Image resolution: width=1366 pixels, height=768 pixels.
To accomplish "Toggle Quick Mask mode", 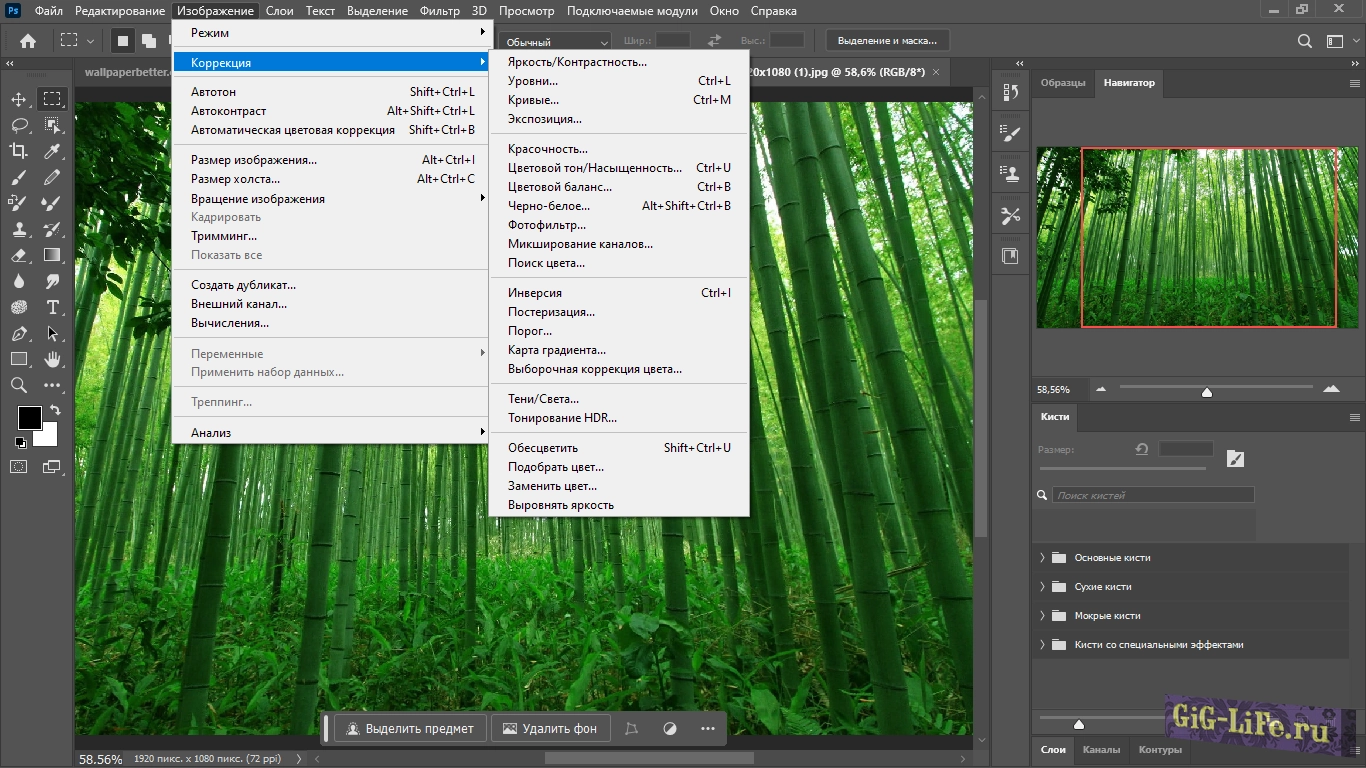I will 19,466.
